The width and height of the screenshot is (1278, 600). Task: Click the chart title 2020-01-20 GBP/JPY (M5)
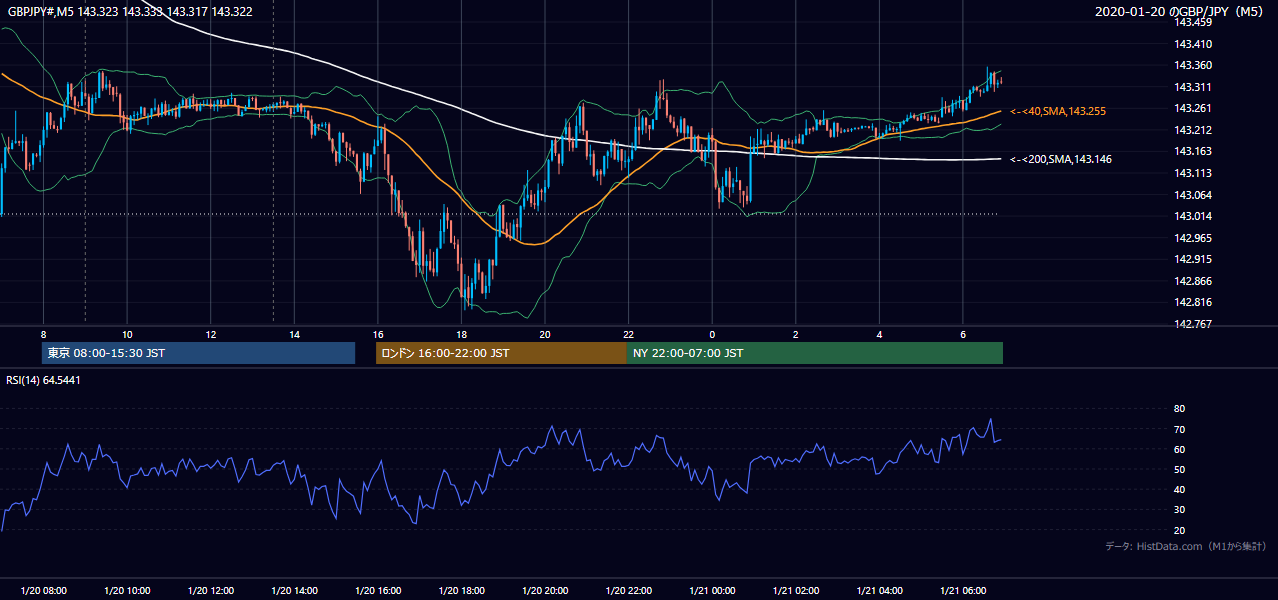1180,12
